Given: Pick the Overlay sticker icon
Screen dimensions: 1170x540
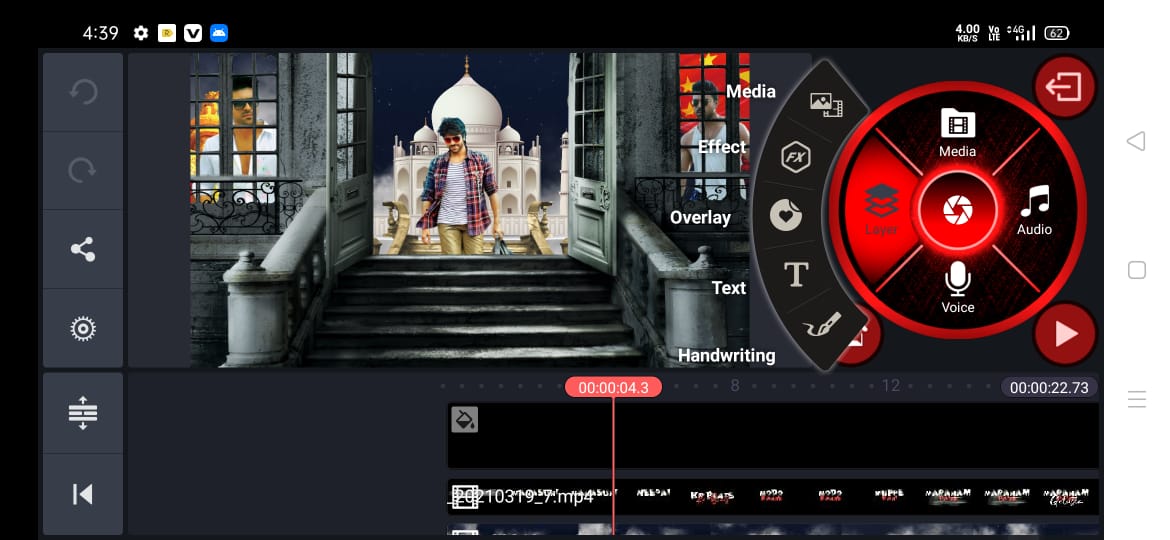Looking at the screenshot, I should tap(786, 216).
